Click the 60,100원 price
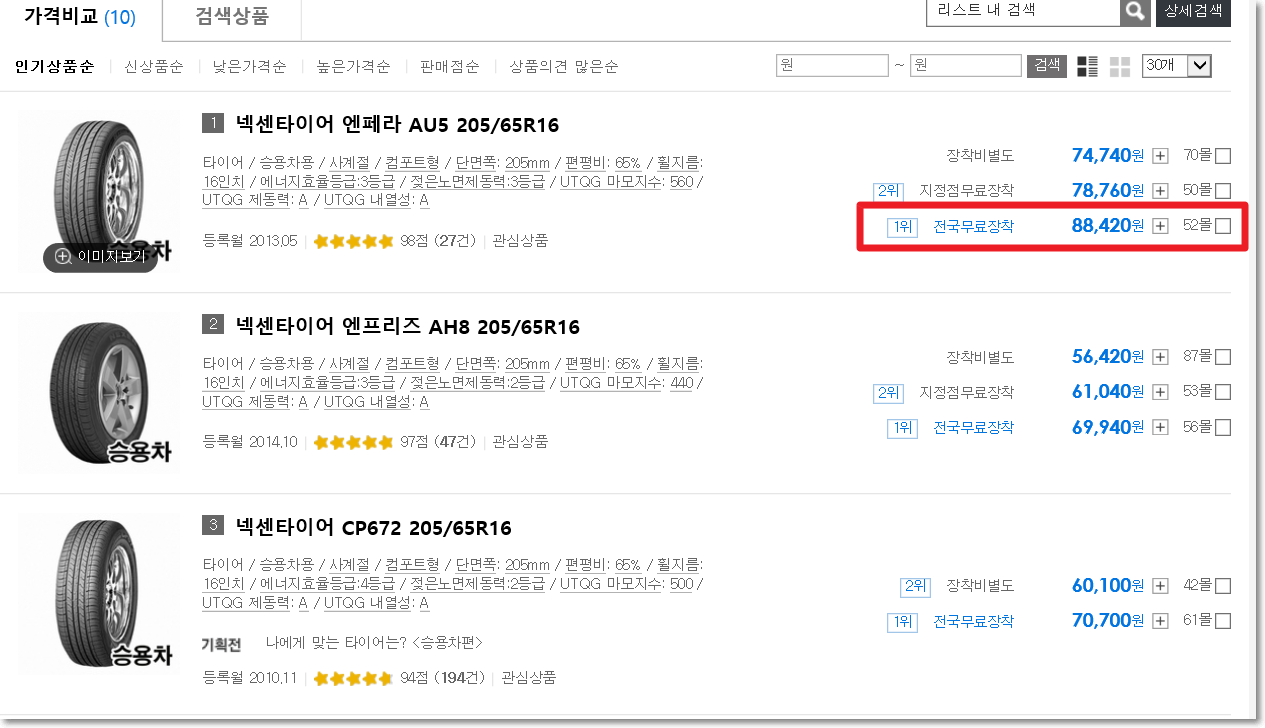This screenshot has height=728, width=1265. click(1108, 586)
